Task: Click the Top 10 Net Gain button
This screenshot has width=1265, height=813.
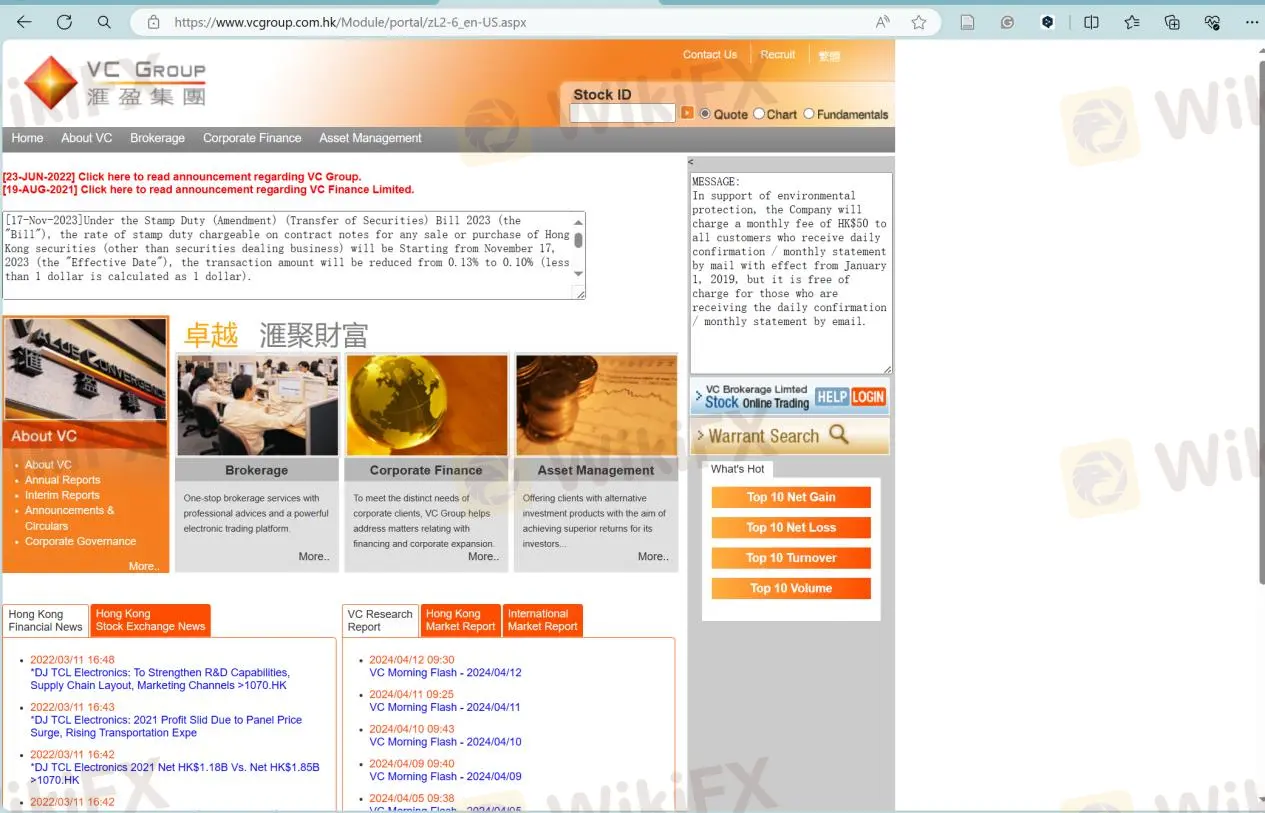Action: (x=791, y=497)
